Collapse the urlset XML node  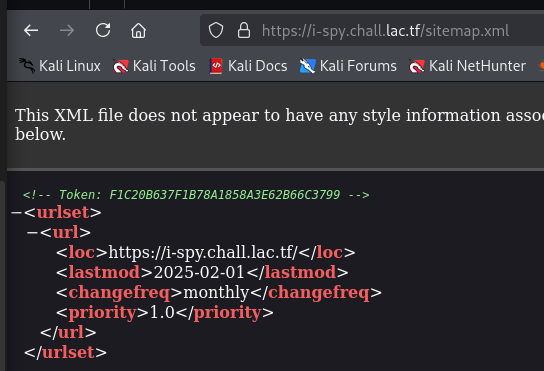(17, 212)
